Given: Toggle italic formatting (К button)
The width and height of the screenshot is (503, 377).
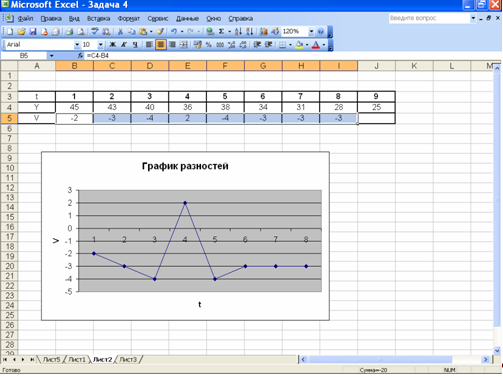Looking at the screenshot, I should coord(124,45).
